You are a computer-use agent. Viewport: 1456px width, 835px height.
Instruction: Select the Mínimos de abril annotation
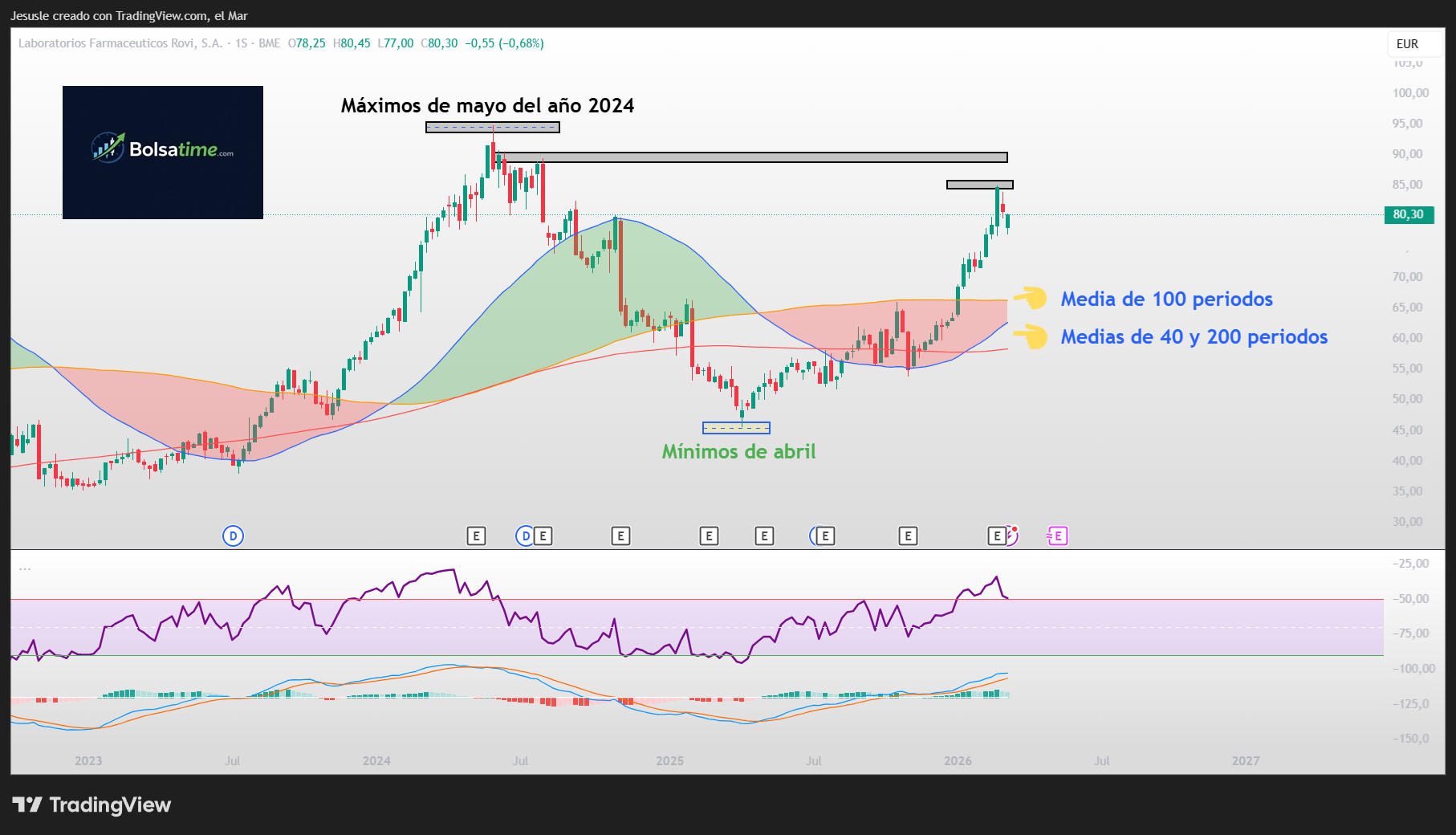point(738,451)
